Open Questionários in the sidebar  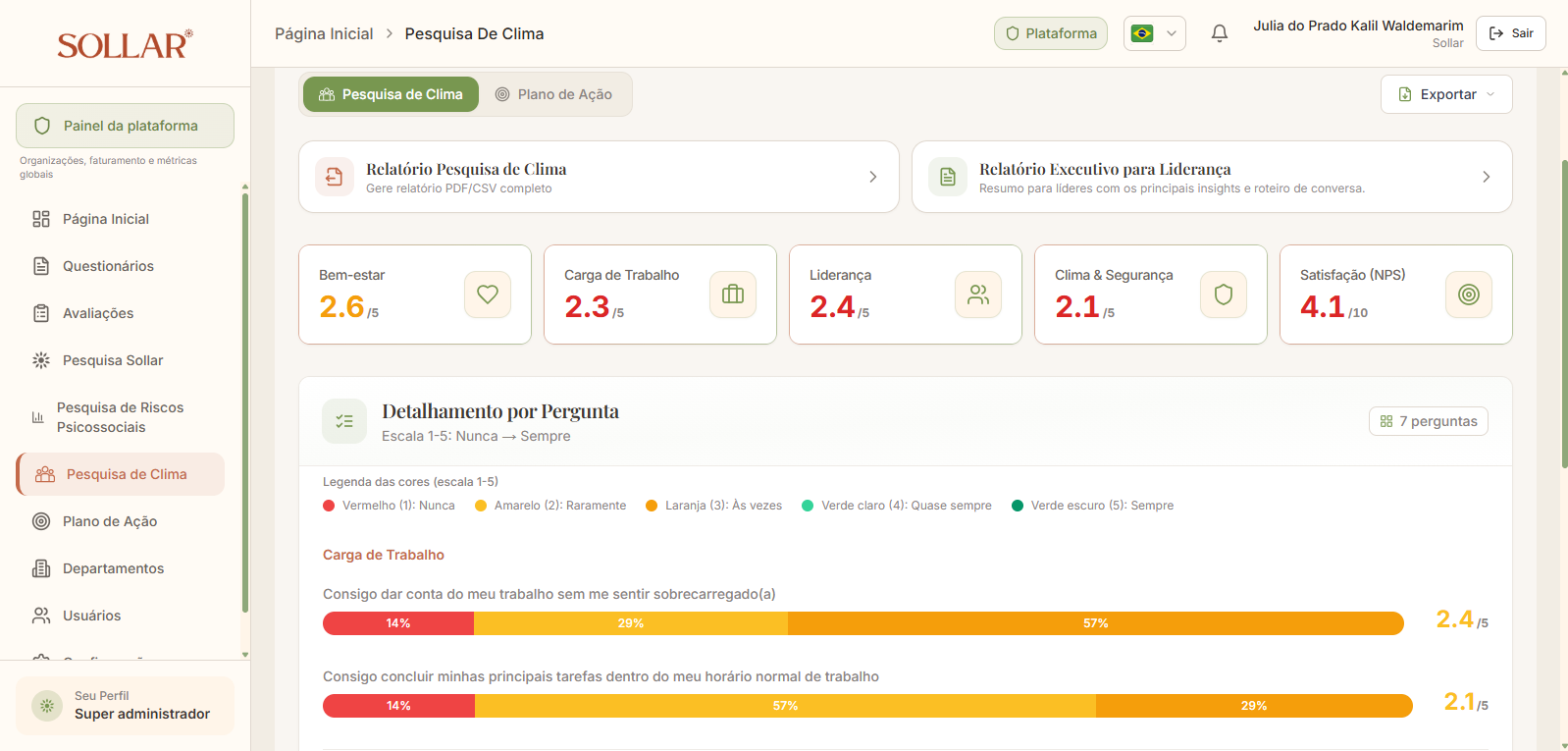pyautogui.click(x=120, y=266)
